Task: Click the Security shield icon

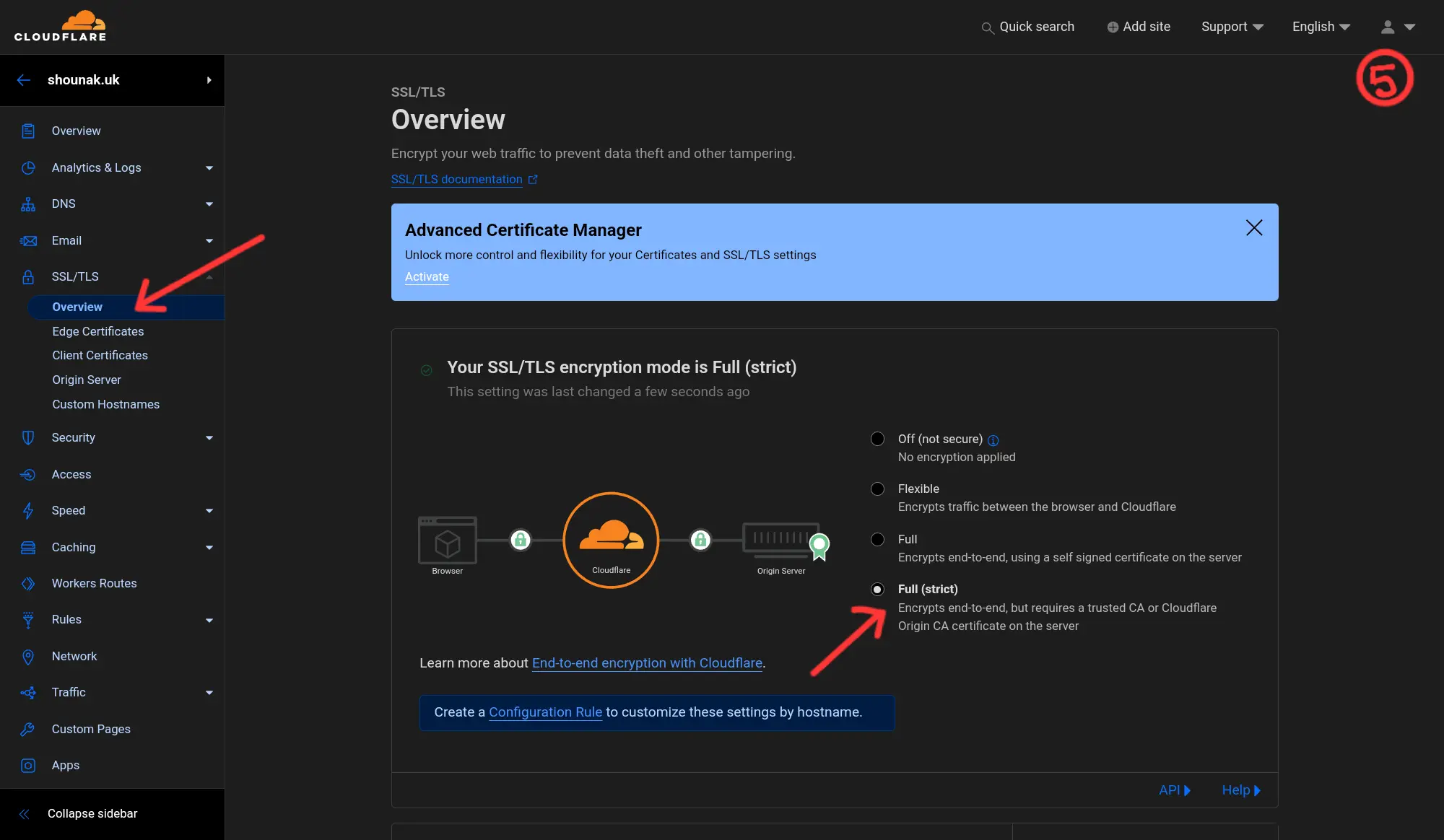Action: click(28, 437)
